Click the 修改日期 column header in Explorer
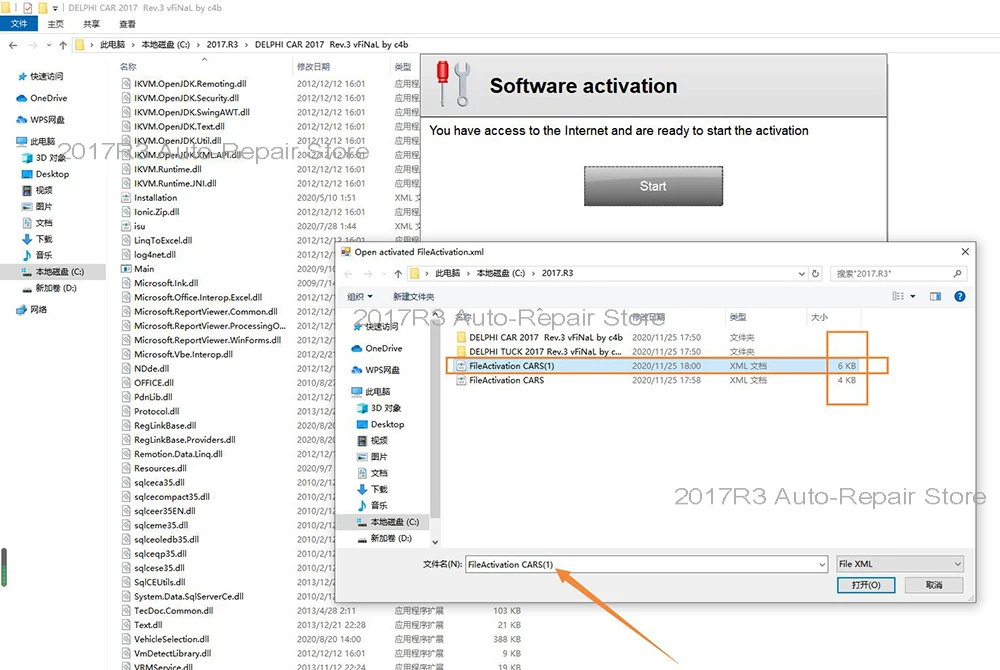Screen dimensions: 1000x670 [313, 67]
